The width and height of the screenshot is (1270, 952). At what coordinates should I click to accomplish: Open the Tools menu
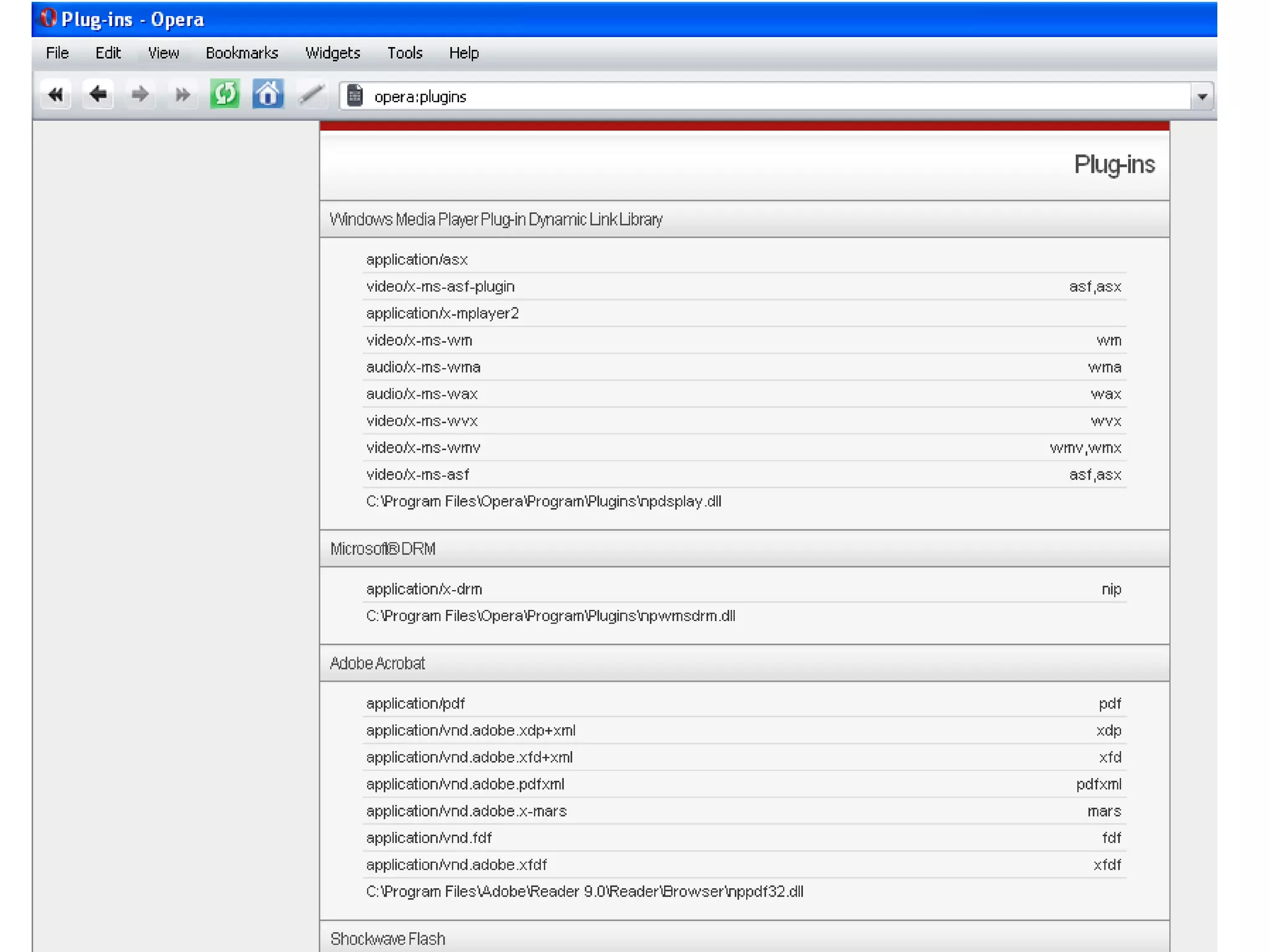tap(405, 53)
